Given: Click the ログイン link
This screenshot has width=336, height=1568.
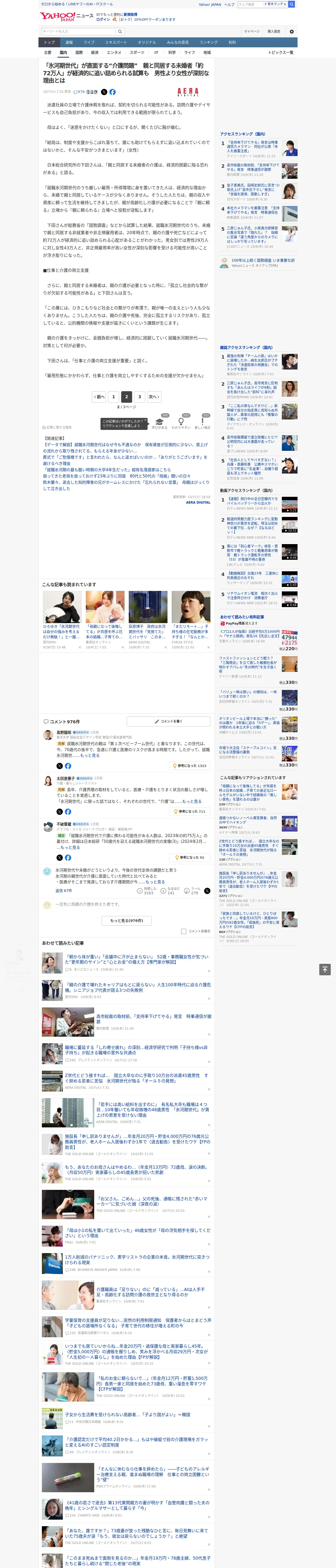Looking at the screenshot, I should [103, 20].
